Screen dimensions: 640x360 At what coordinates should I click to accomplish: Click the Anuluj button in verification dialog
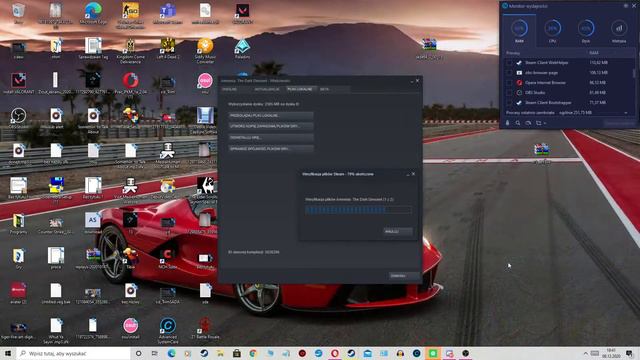coord(398,231)
